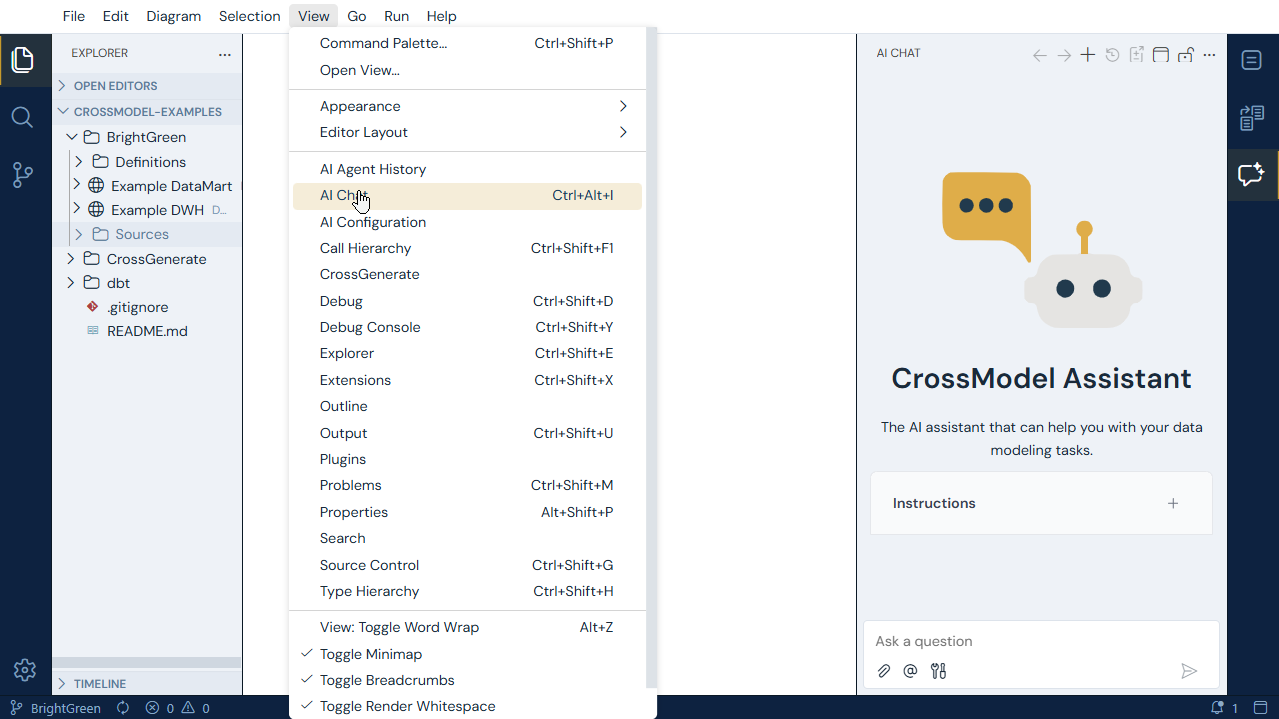Open the Appearance submenu

tap(467, 106)
